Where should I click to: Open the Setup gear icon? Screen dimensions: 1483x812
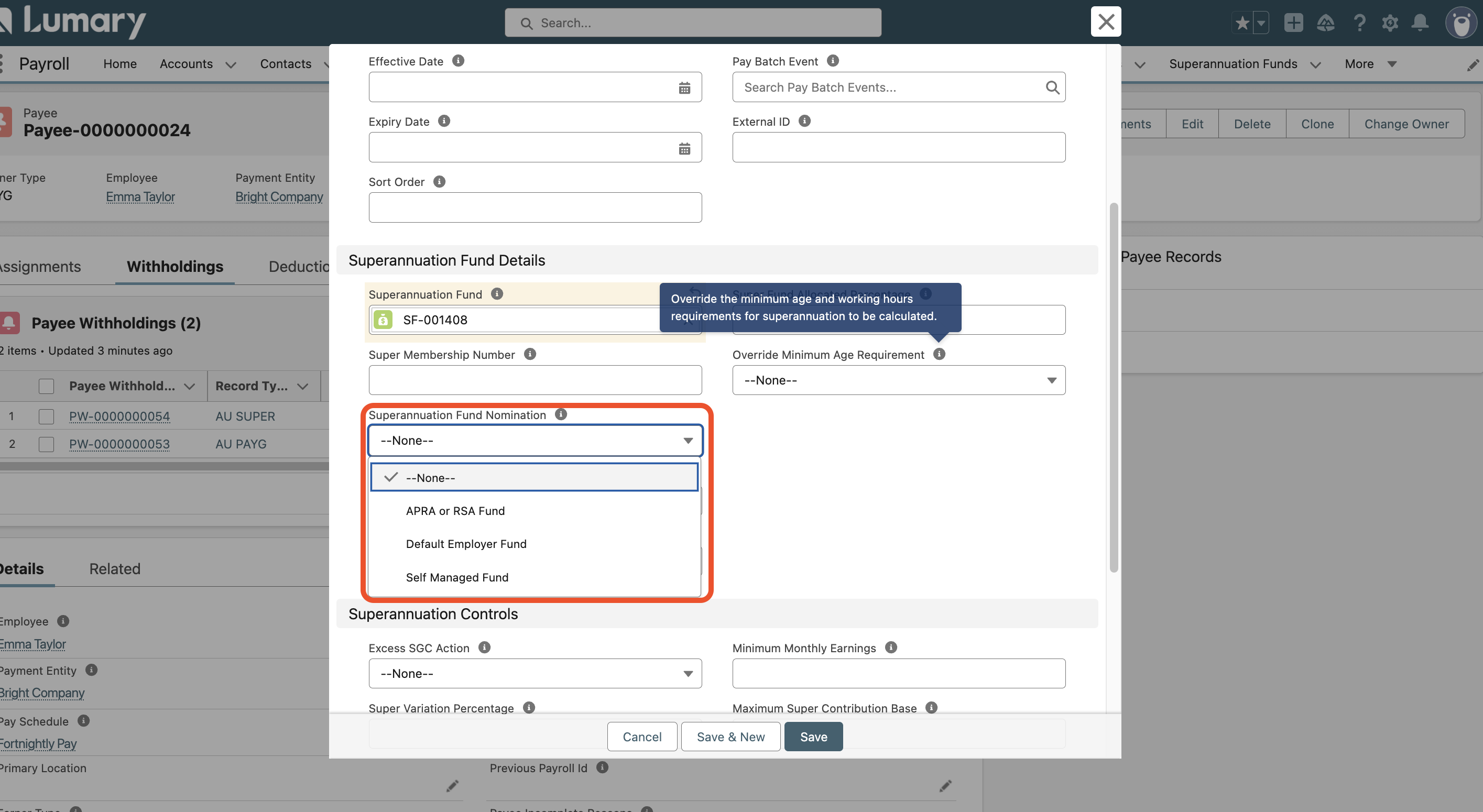pyautogui.click(x=1390, y=23)
